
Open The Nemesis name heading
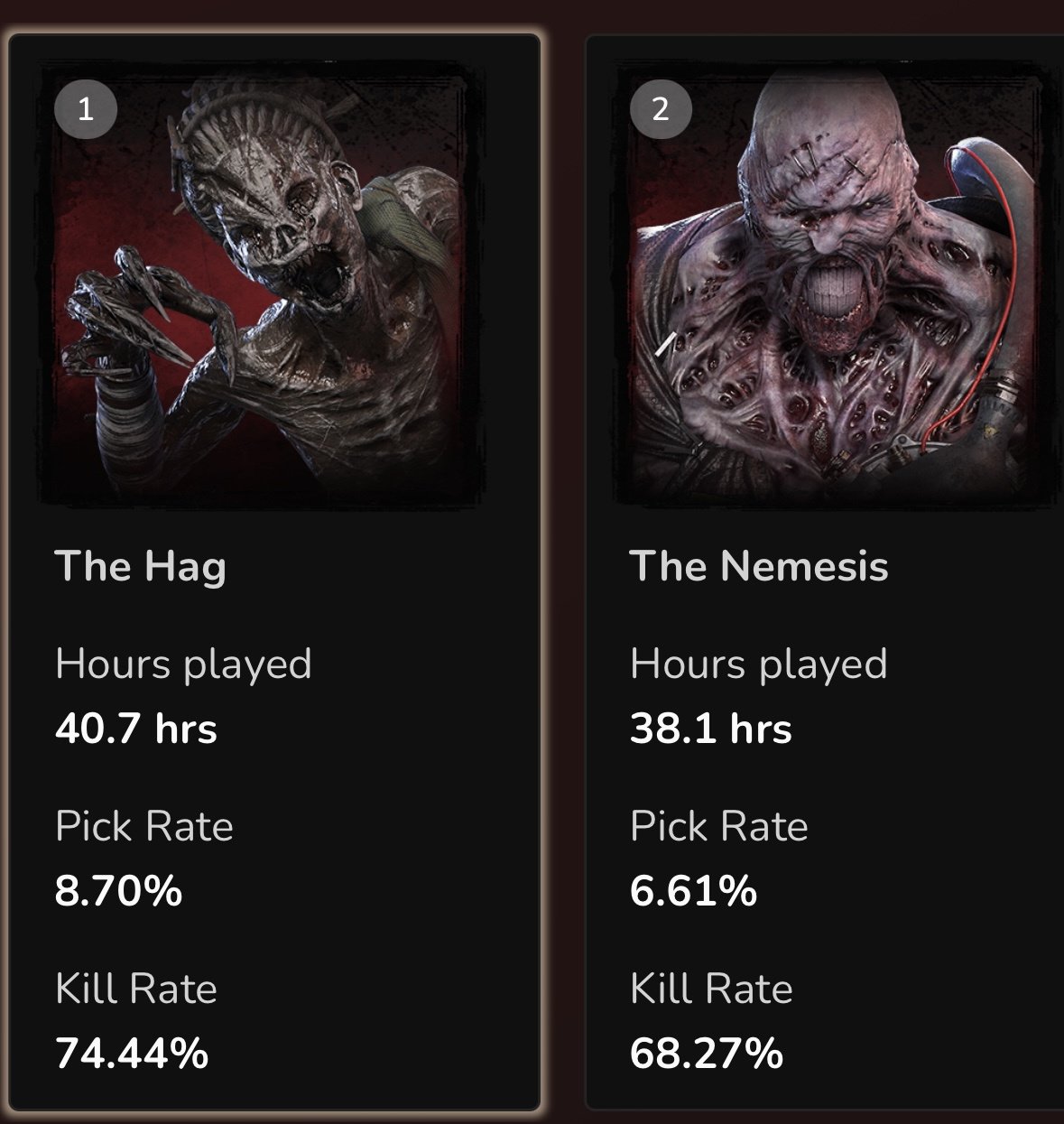(759, 567)
